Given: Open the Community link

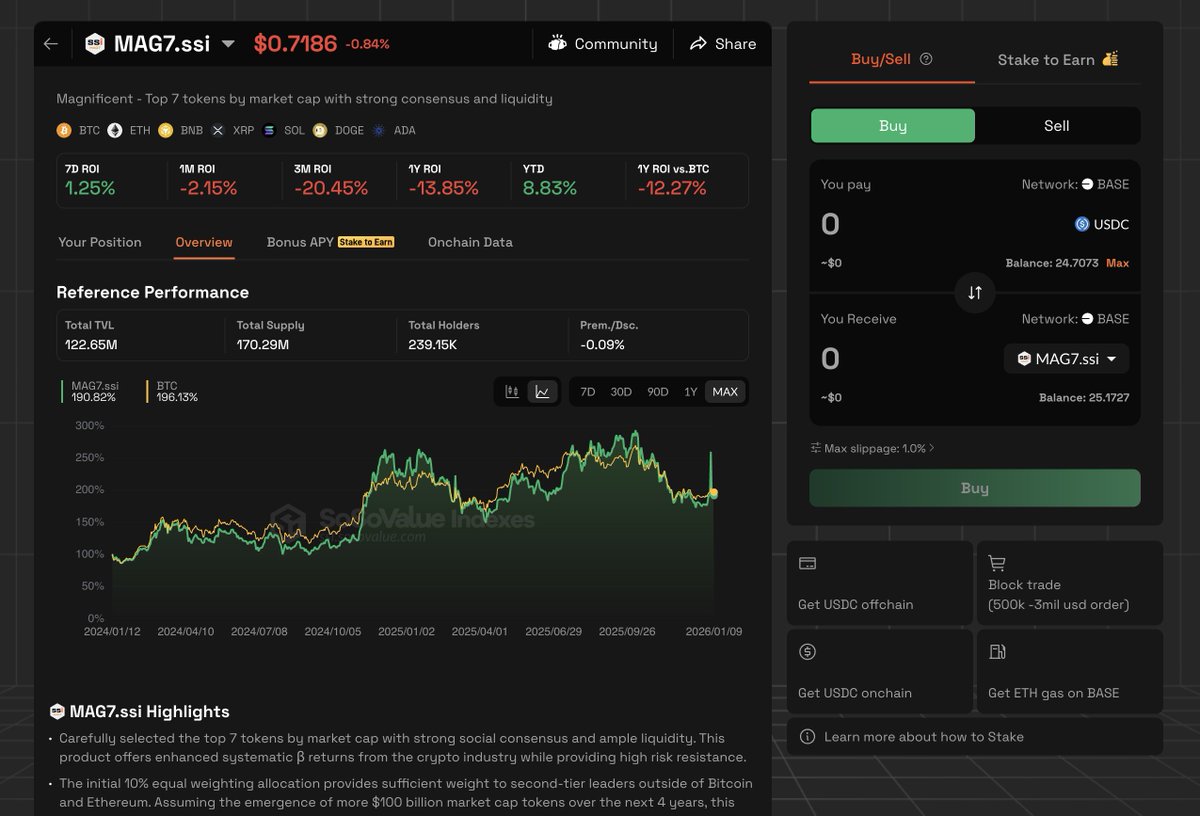Looking at the screenshot, I should [603, 44].
